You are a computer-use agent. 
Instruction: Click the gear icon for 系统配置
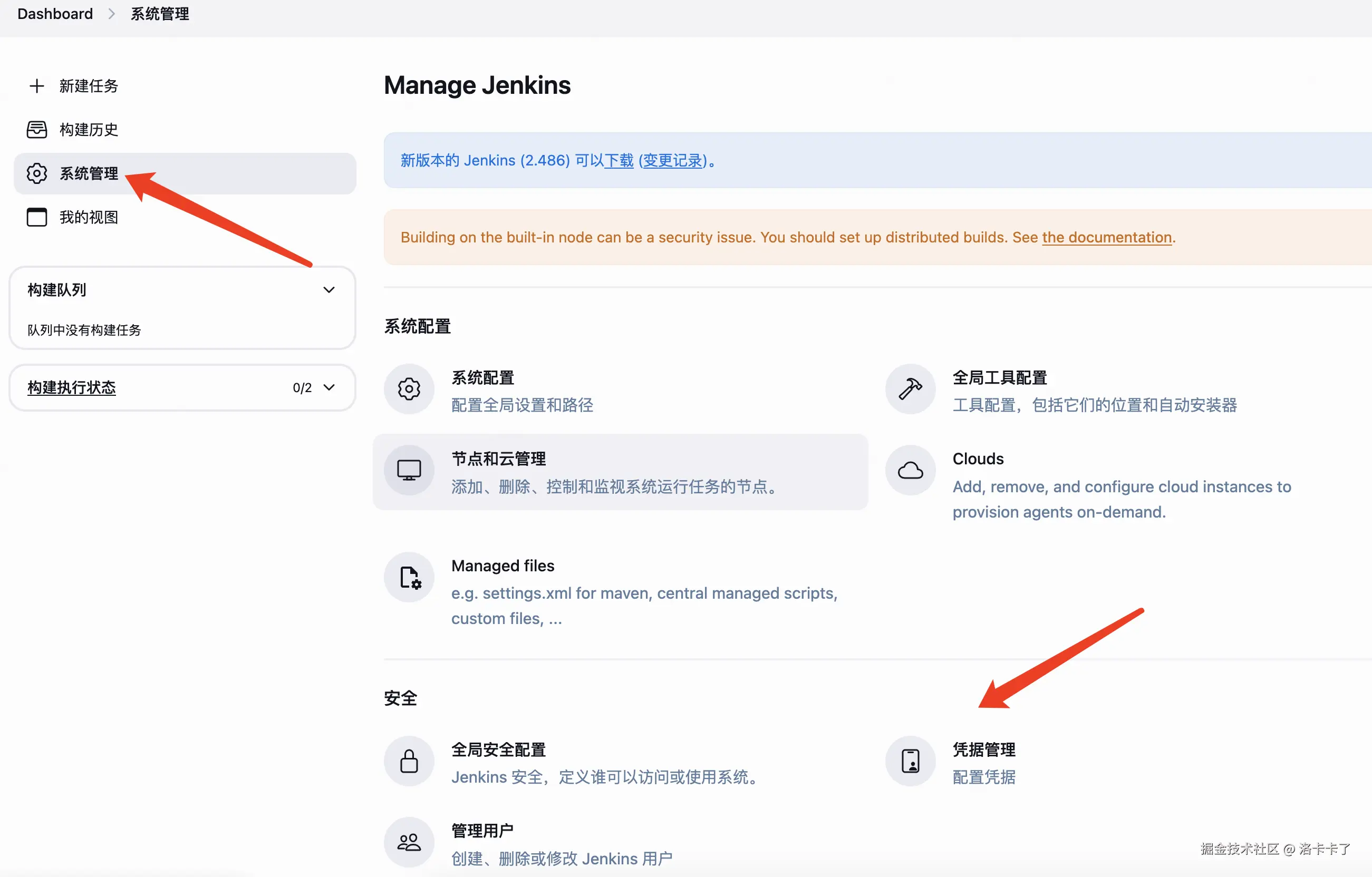tap(409, 389)
